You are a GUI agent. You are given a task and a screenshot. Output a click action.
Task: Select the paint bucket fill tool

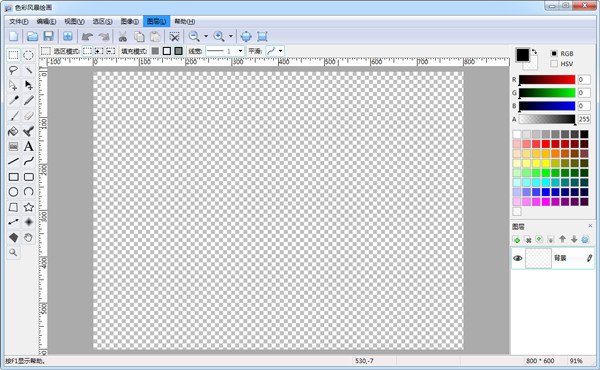pos(13,131)
